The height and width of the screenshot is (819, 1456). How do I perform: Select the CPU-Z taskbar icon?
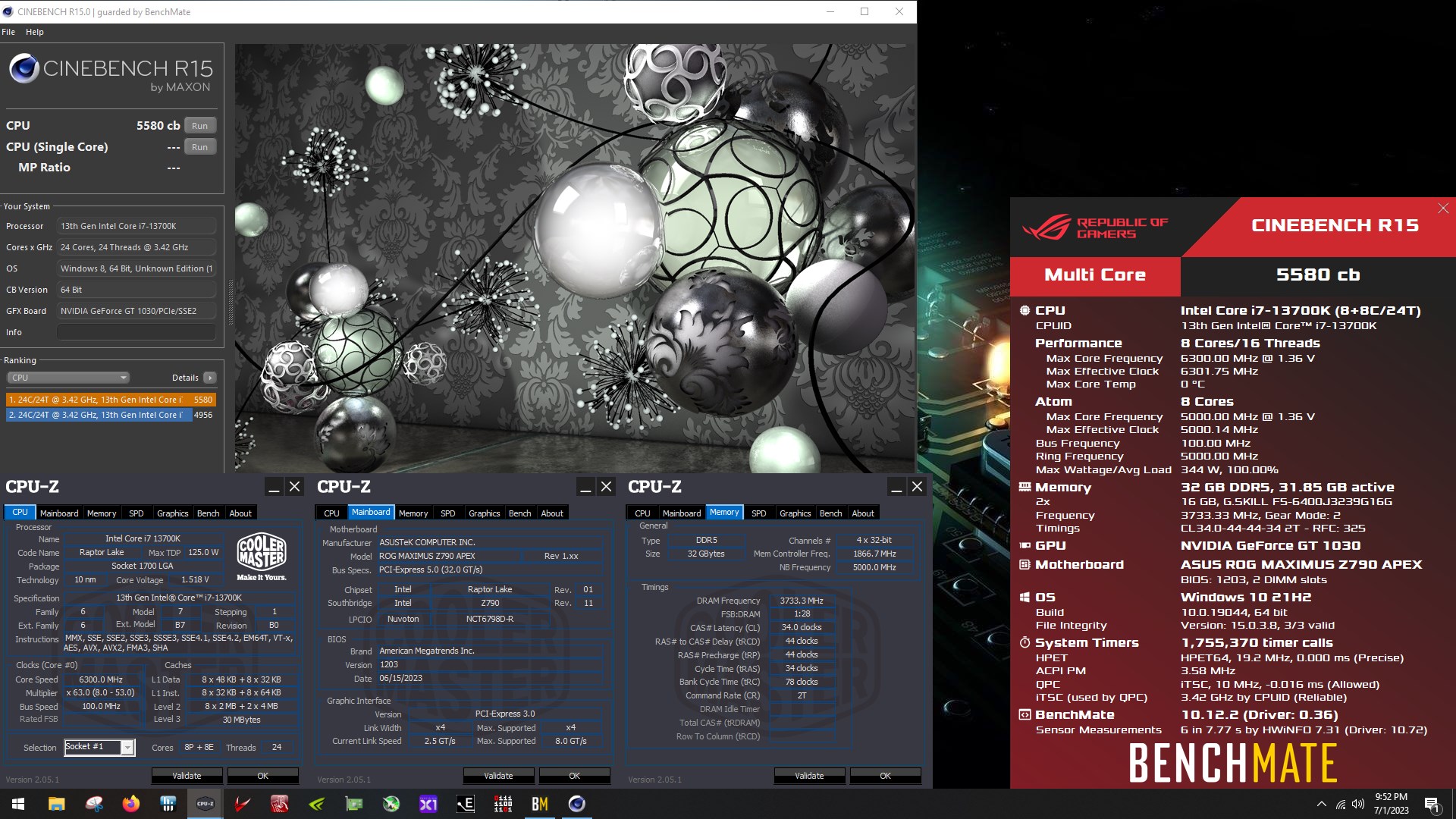tap(205, 804)
